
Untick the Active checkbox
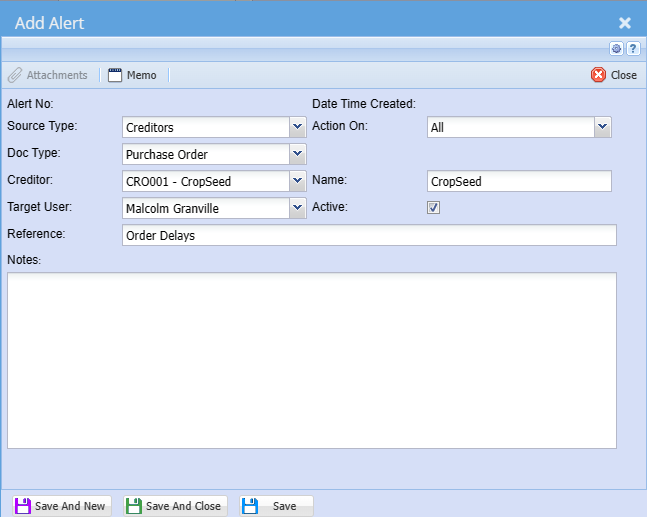434,208
